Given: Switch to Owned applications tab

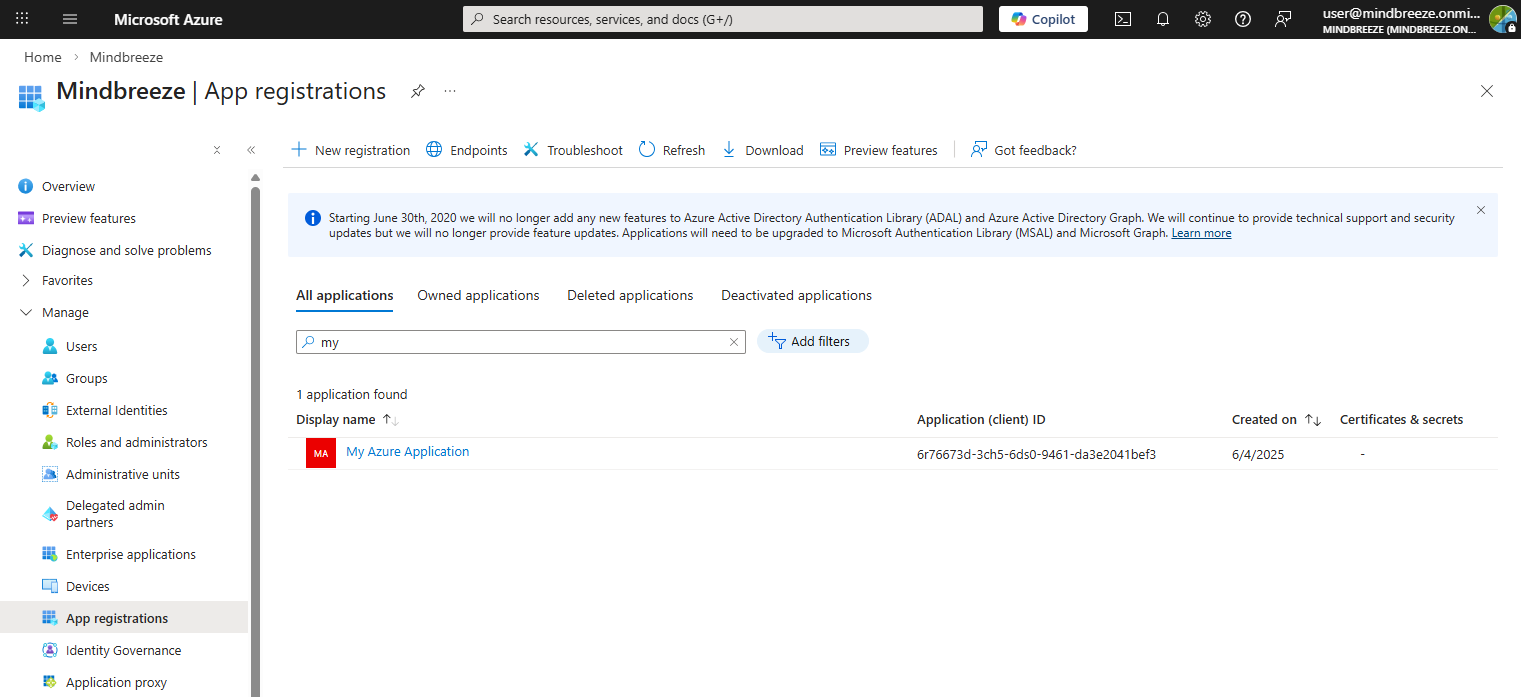Looking at the screenshot, I should tap(478, 296).
